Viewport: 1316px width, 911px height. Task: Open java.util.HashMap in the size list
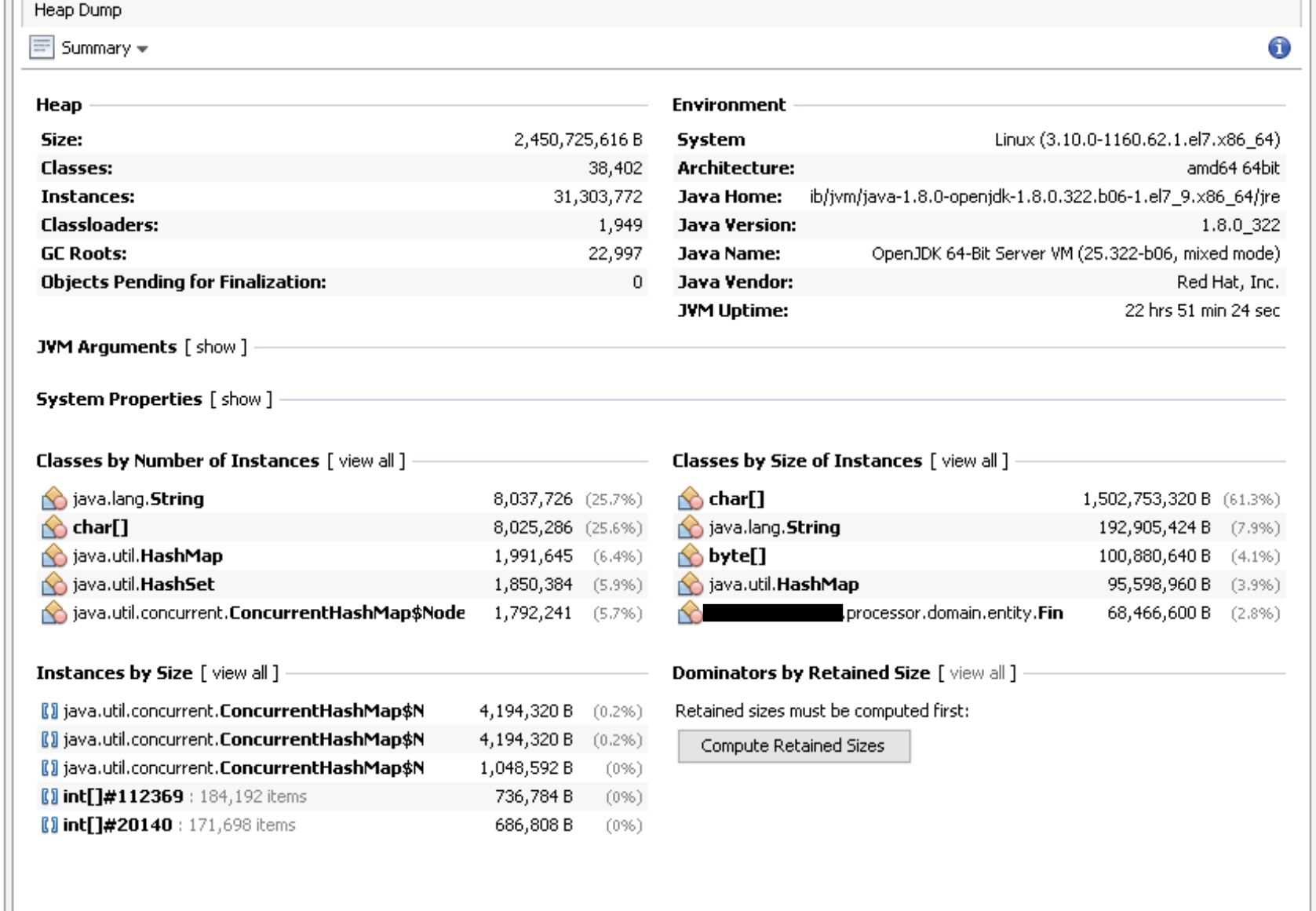pyautogui.click(x=784, y=585)
